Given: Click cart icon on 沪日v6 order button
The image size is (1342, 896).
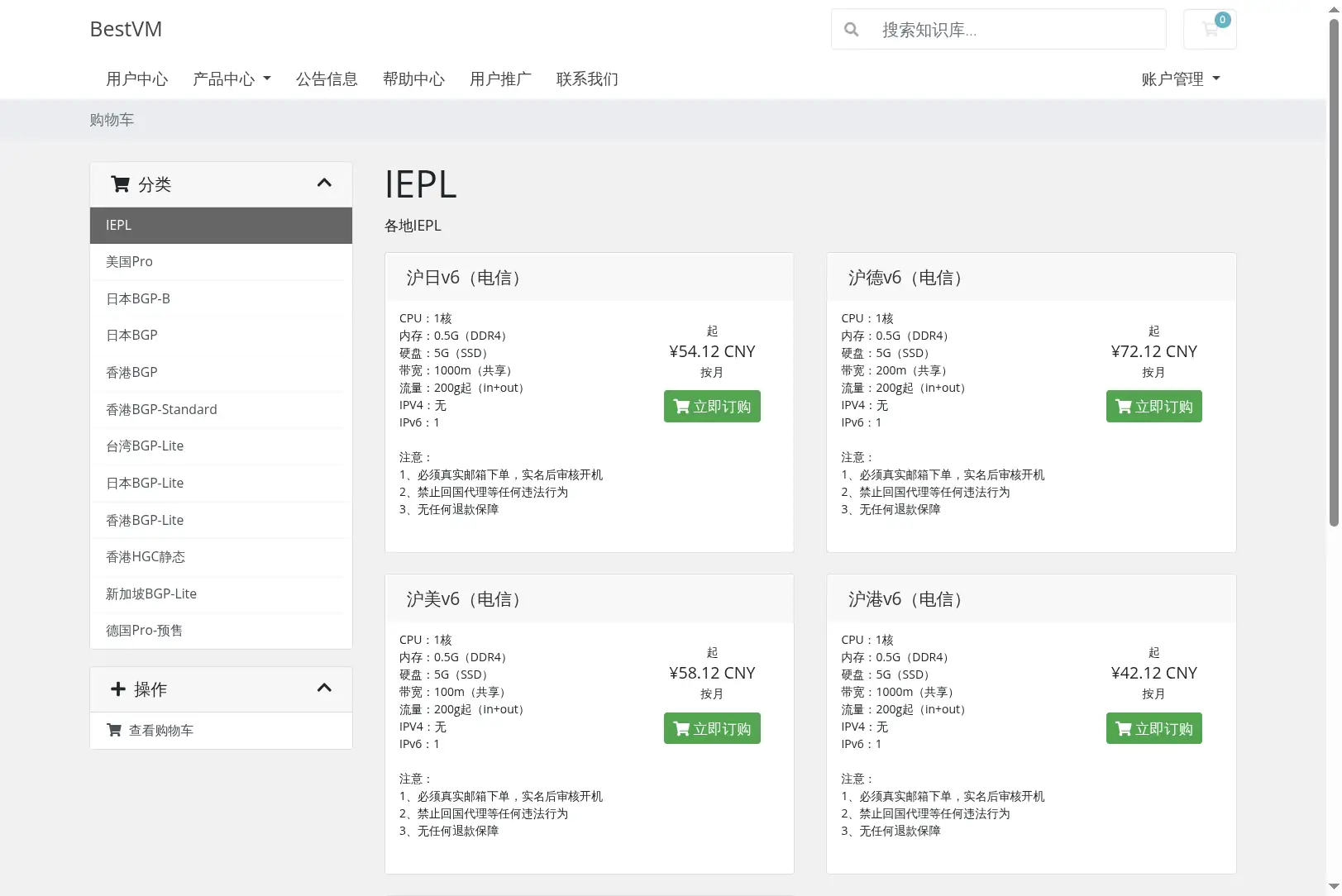Looking at the screenshot, I should (681, 407).
